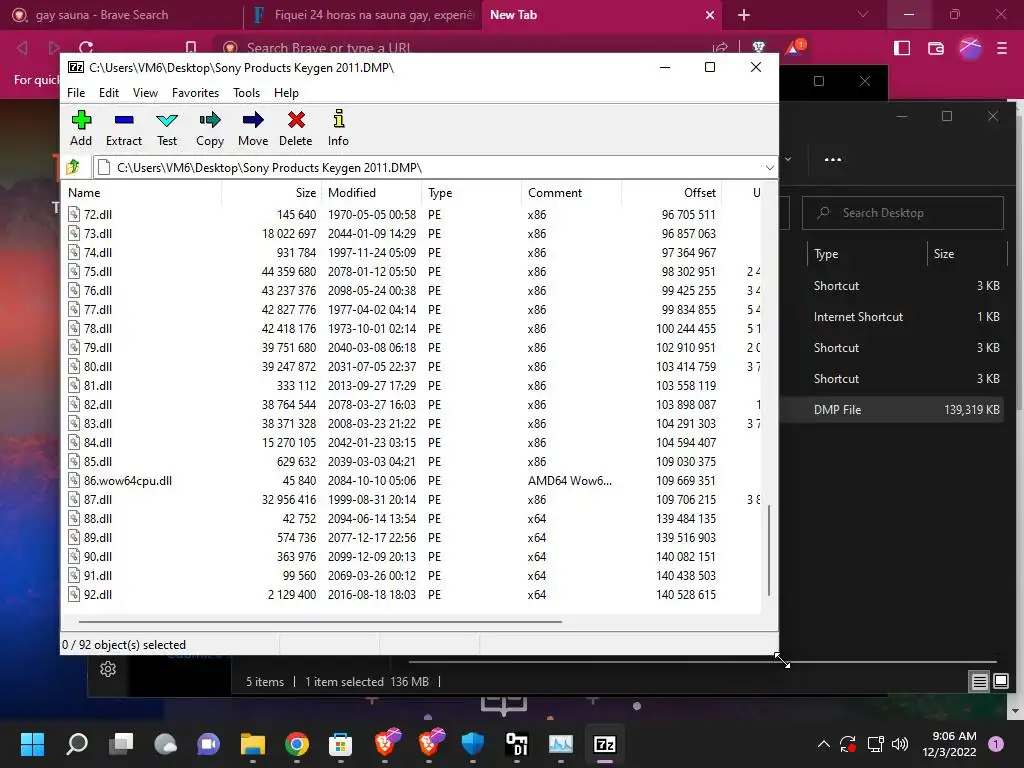Switch Explorer to details view icon
This screenshot has height=768, width=1024.
[980, 682]
